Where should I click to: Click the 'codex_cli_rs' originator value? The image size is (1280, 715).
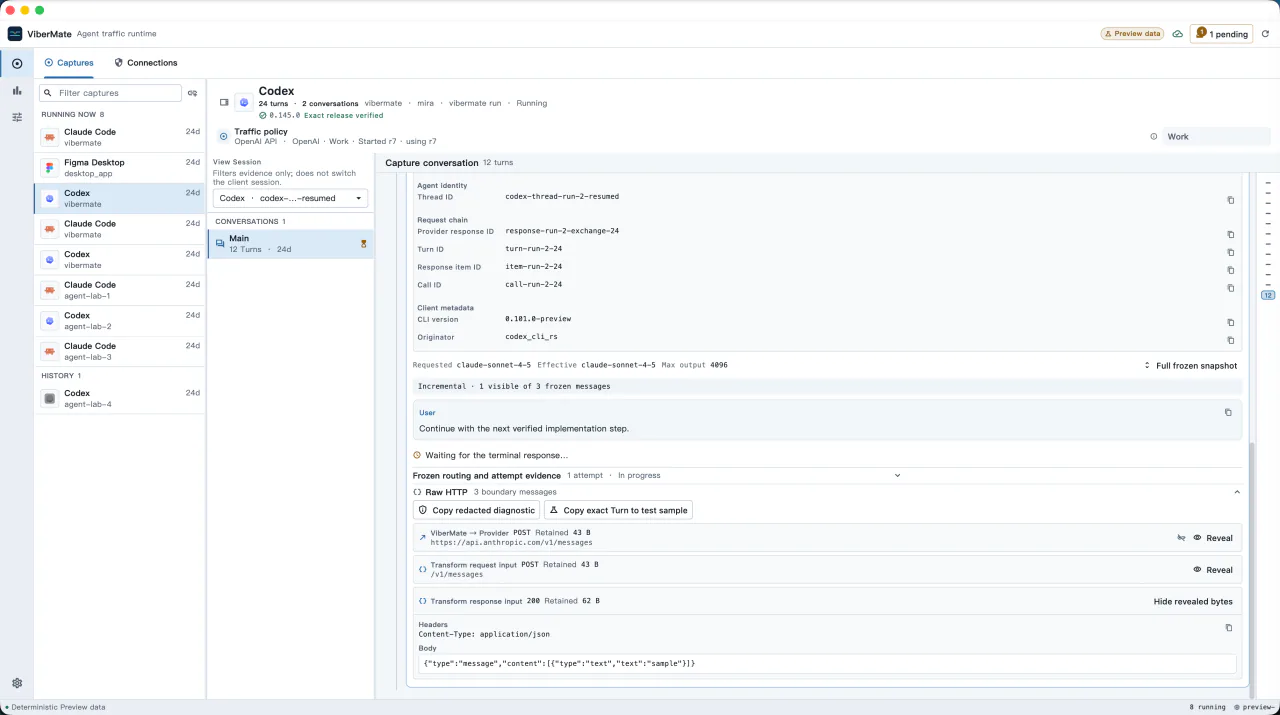coord(532,337)
